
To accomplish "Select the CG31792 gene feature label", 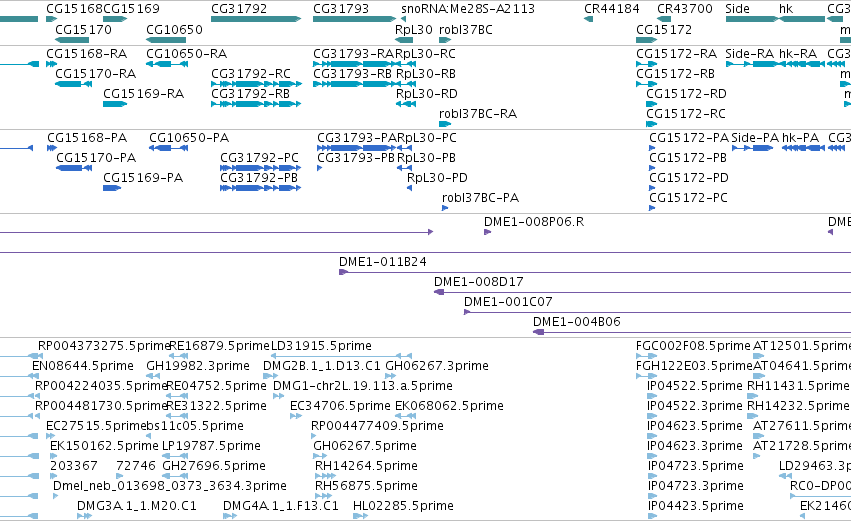I will tap(239, 9).
